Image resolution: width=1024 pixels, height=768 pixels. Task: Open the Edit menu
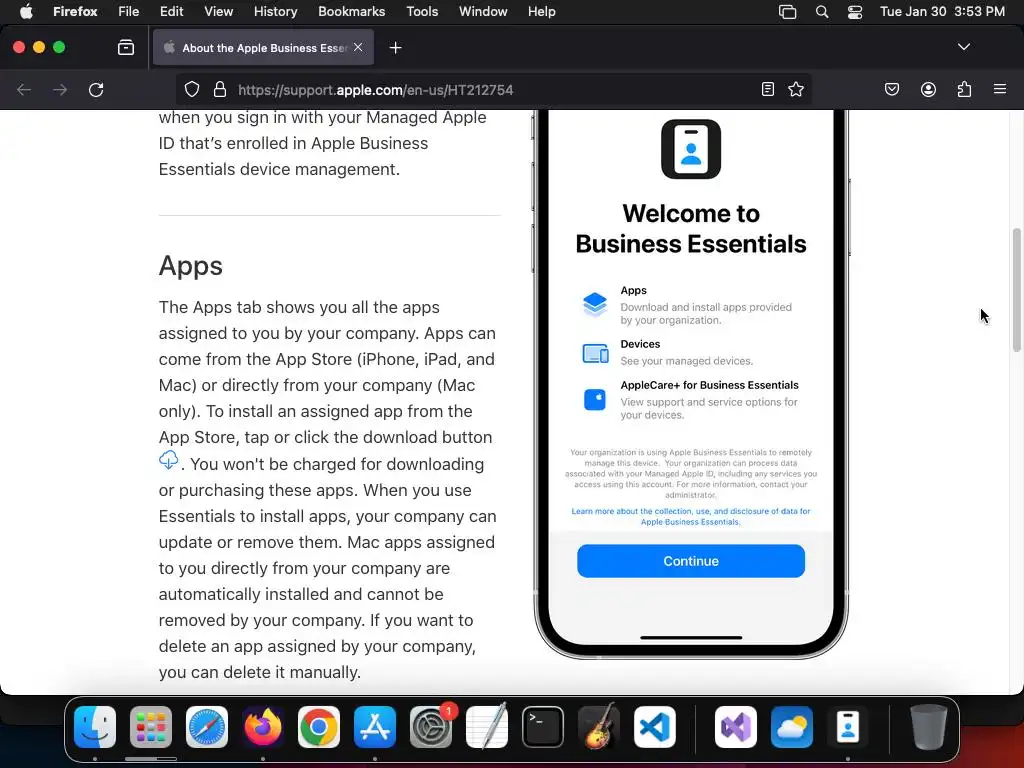pos(172,11)
